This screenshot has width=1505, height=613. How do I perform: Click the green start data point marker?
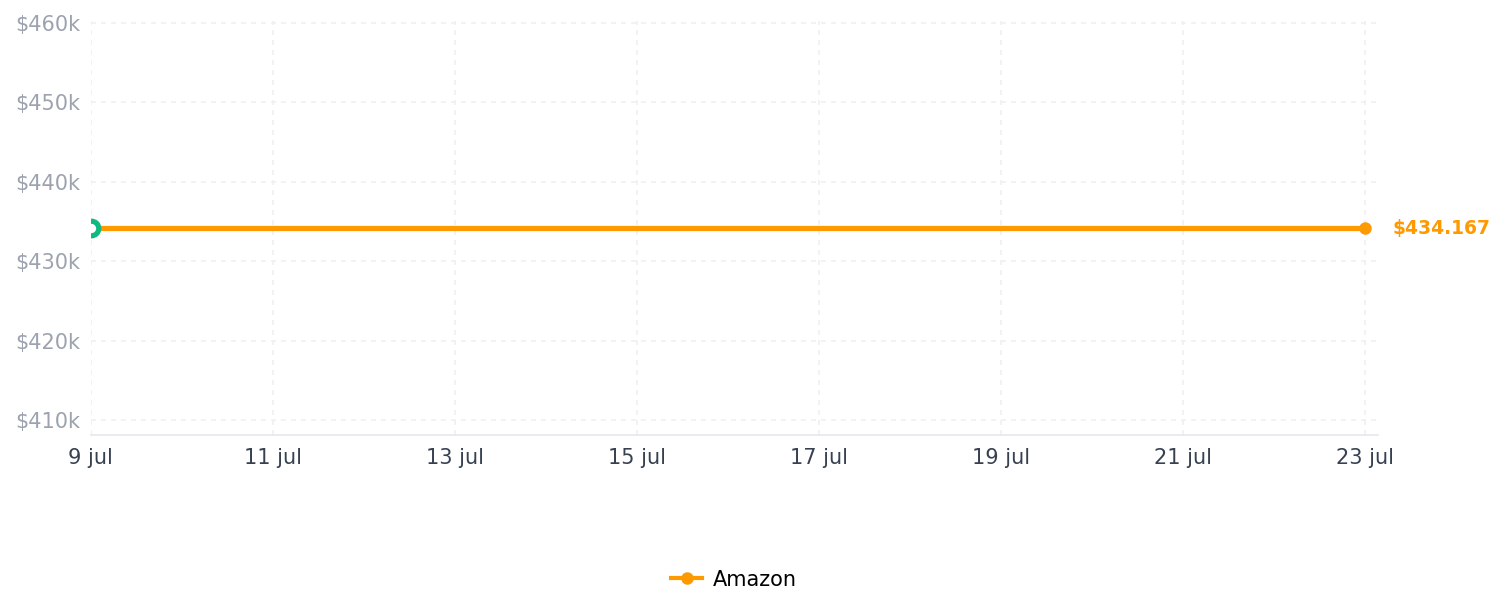click(91, 228)
